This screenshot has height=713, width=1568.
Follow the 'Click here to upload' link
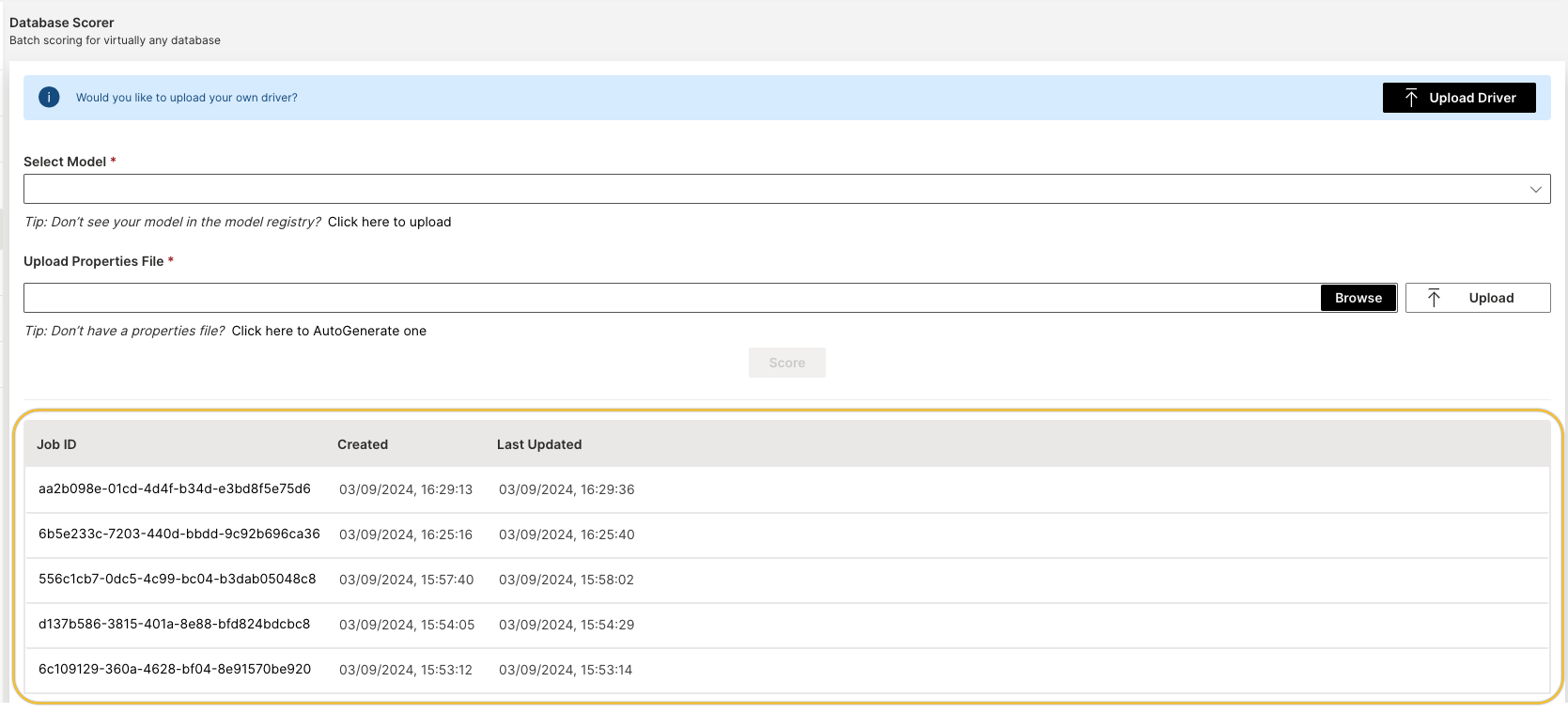pos(389,222)
